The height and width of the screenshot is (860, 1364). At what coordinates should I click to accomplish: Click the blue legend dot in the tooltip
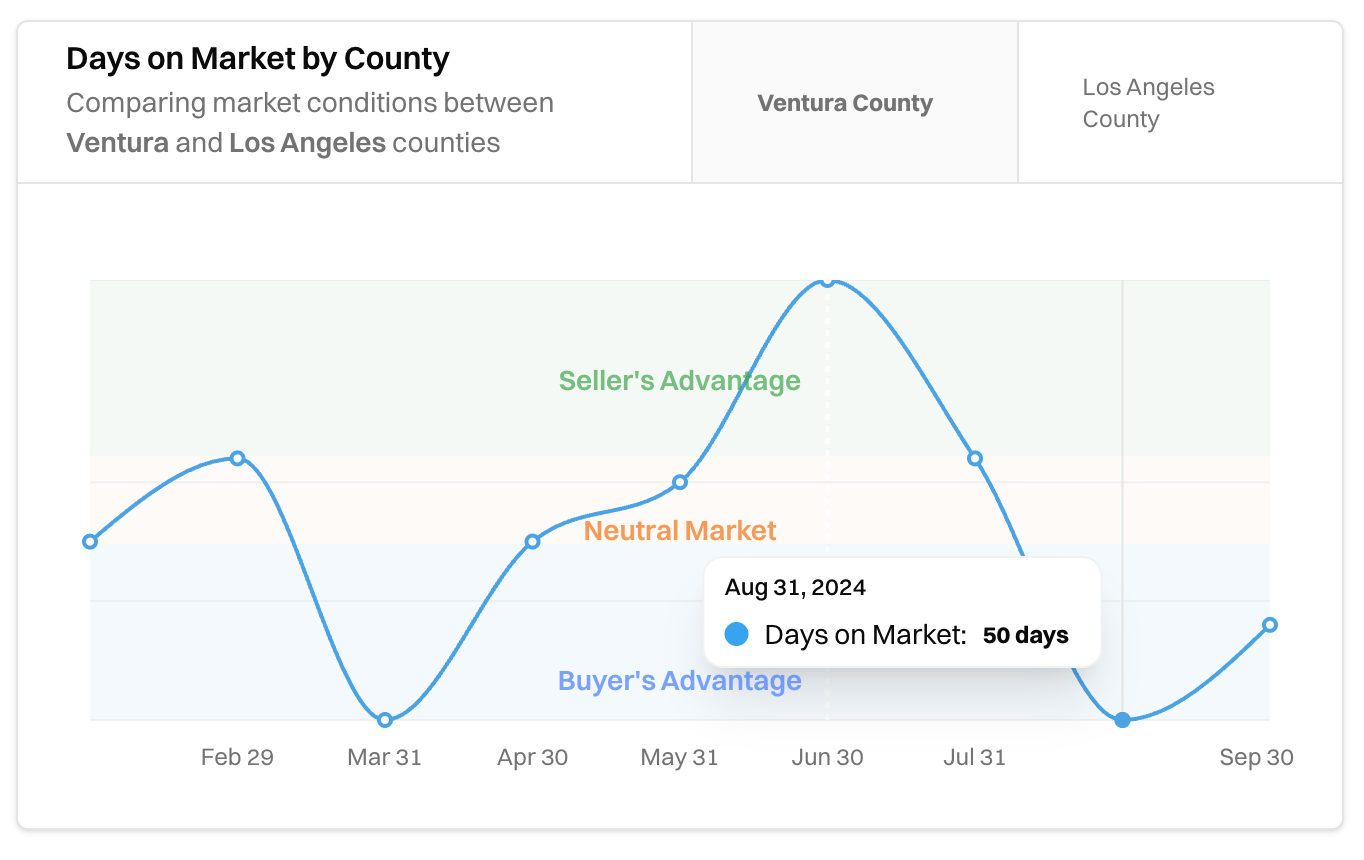click(735, 634)
